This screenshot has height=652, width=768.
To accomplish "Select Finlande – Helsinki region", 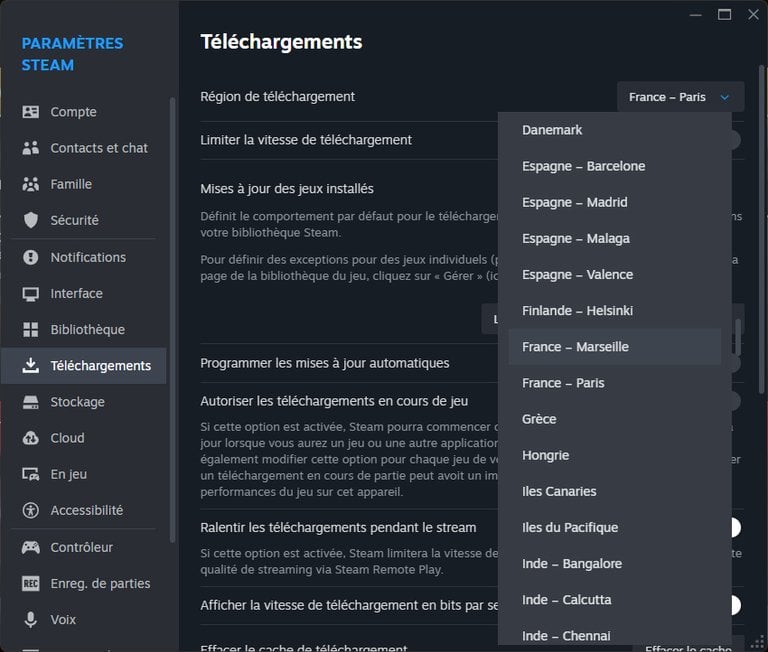I will 615,311.
